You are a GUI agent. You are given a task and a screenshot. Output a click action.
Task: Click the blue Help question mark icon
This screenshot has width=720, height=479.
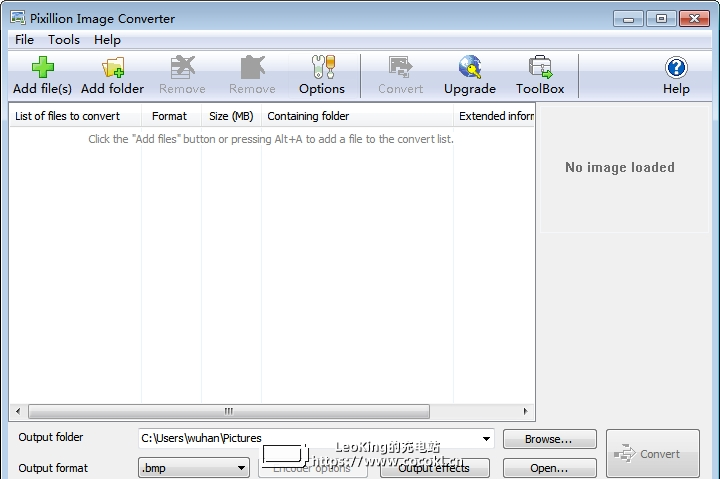676,68
